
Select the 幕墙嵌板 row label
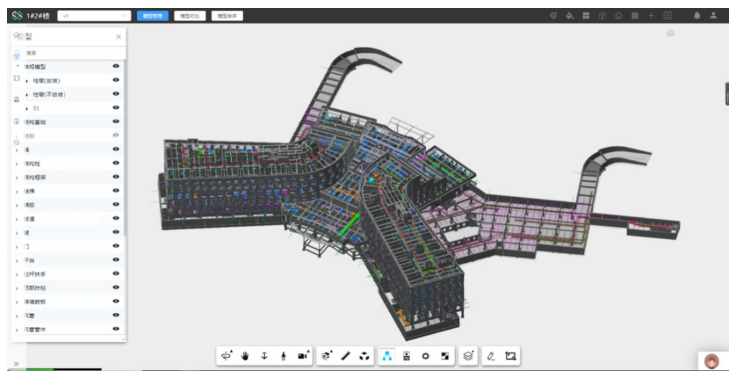tap(35, 302)
